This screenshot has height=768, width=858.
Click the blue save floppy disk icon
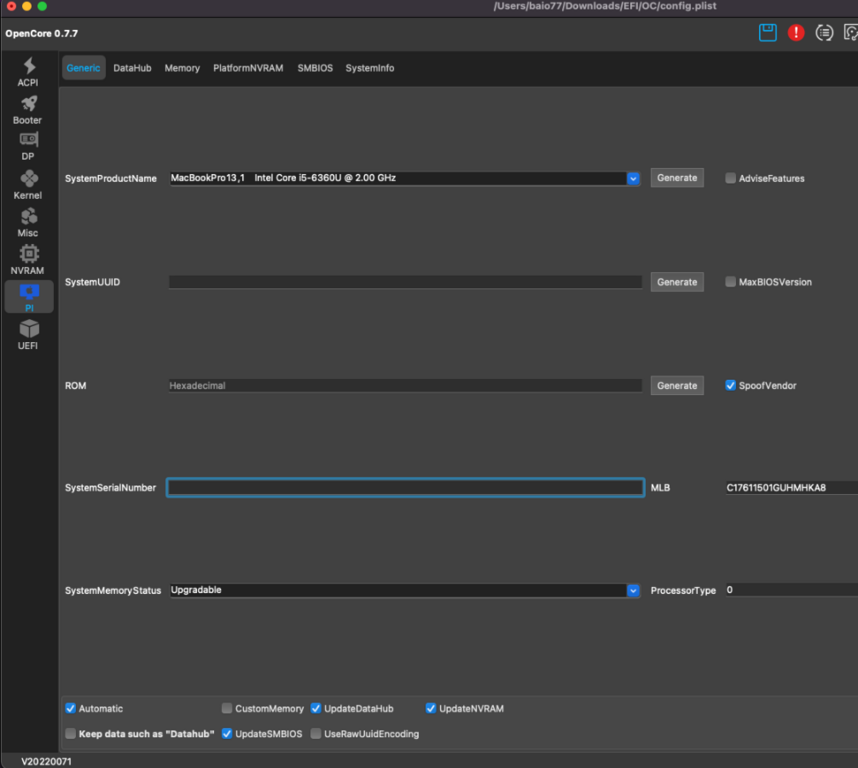click(x=768, y=33)
